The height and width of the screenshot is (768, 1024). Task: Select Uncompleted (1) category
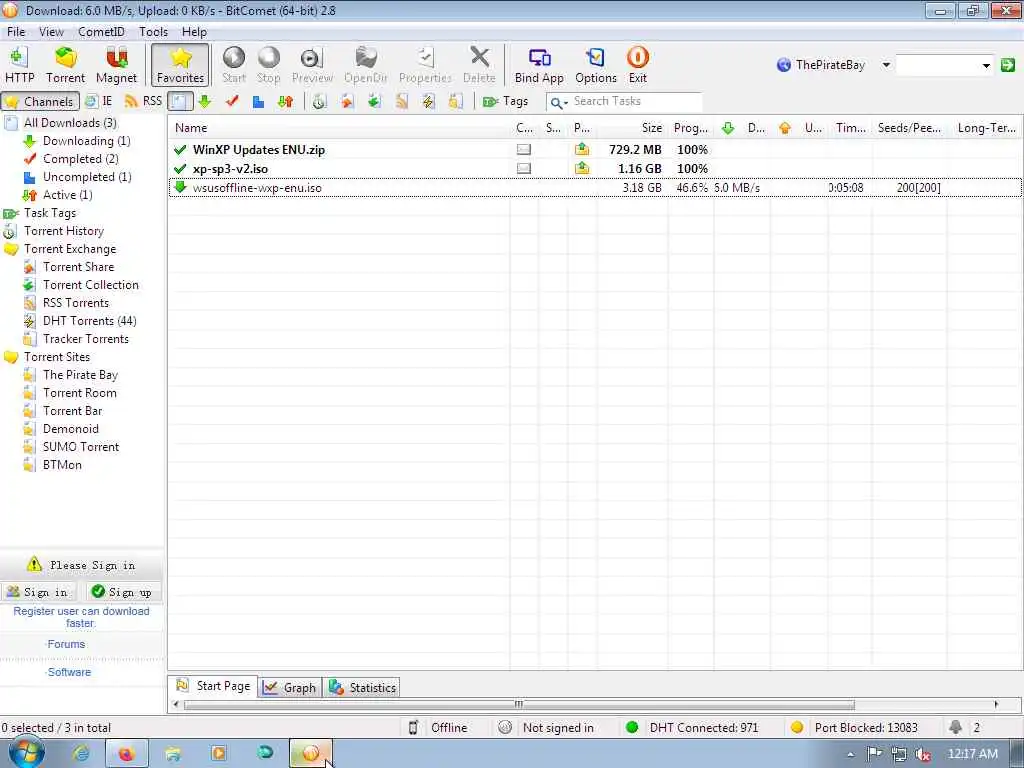tap(87, 177)
